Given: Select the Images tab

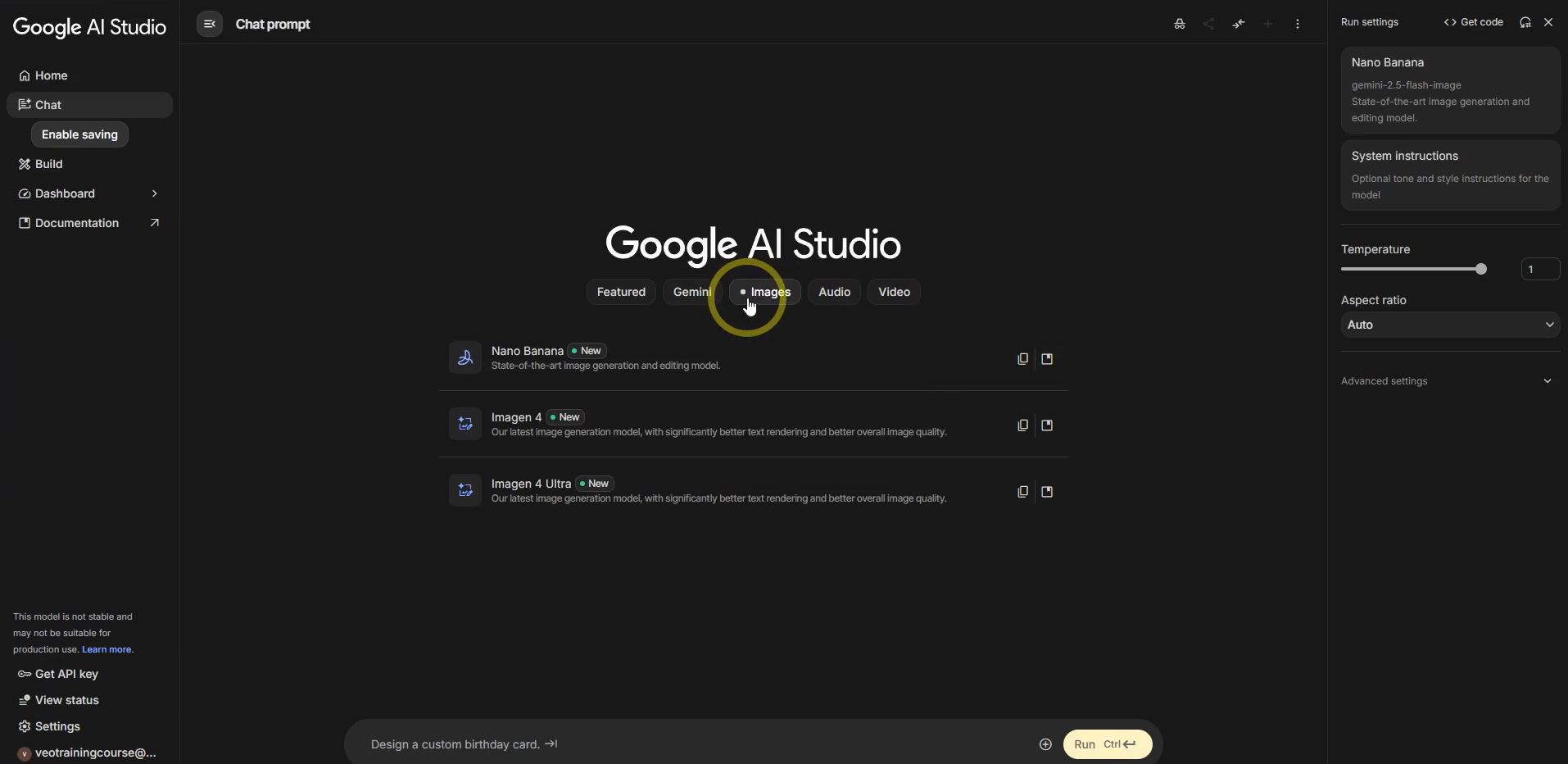Looking at the screenshot, I should coord(765,292).
